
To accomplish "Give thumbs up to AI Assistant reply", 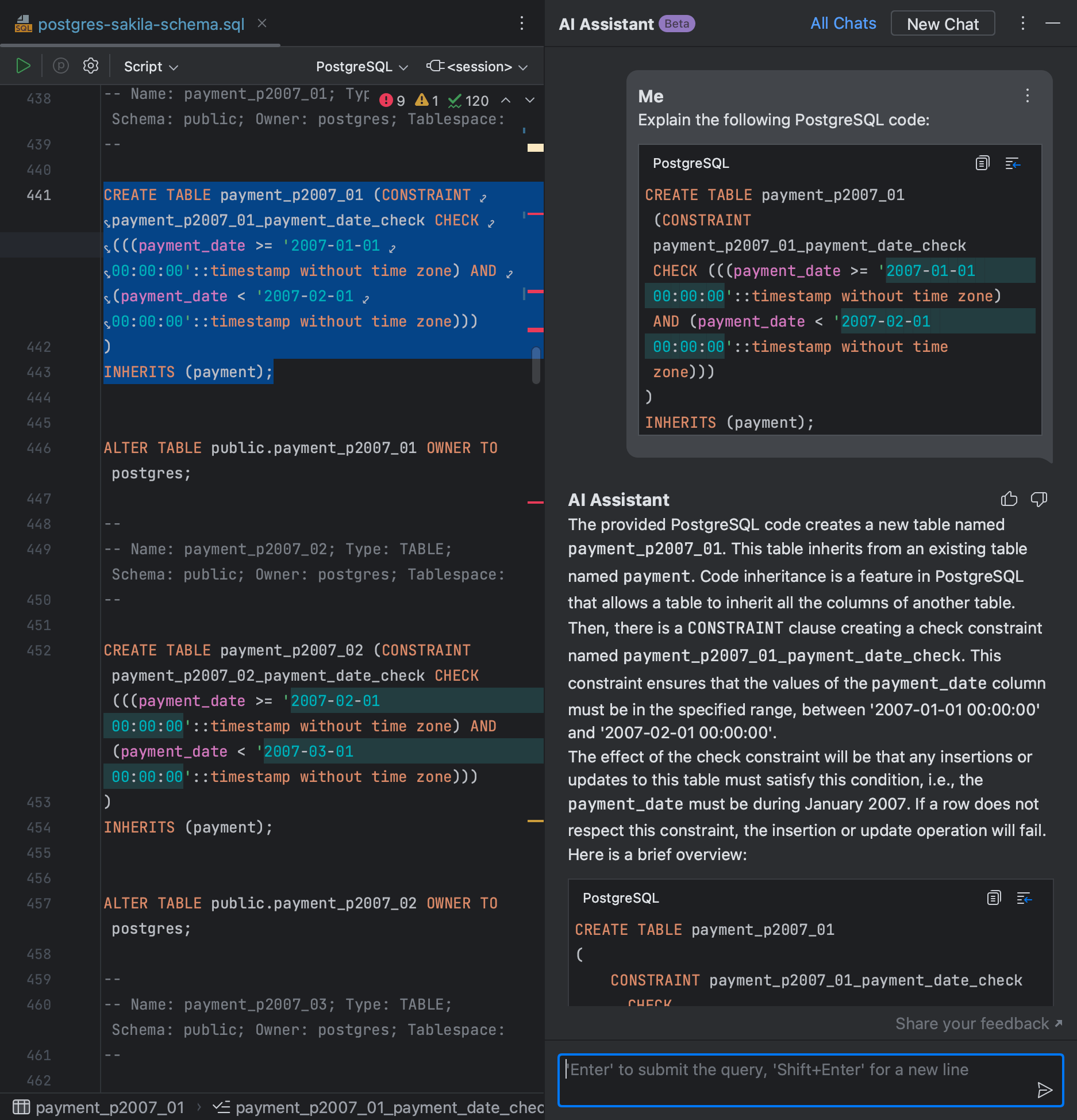I will coord(1009,499).
